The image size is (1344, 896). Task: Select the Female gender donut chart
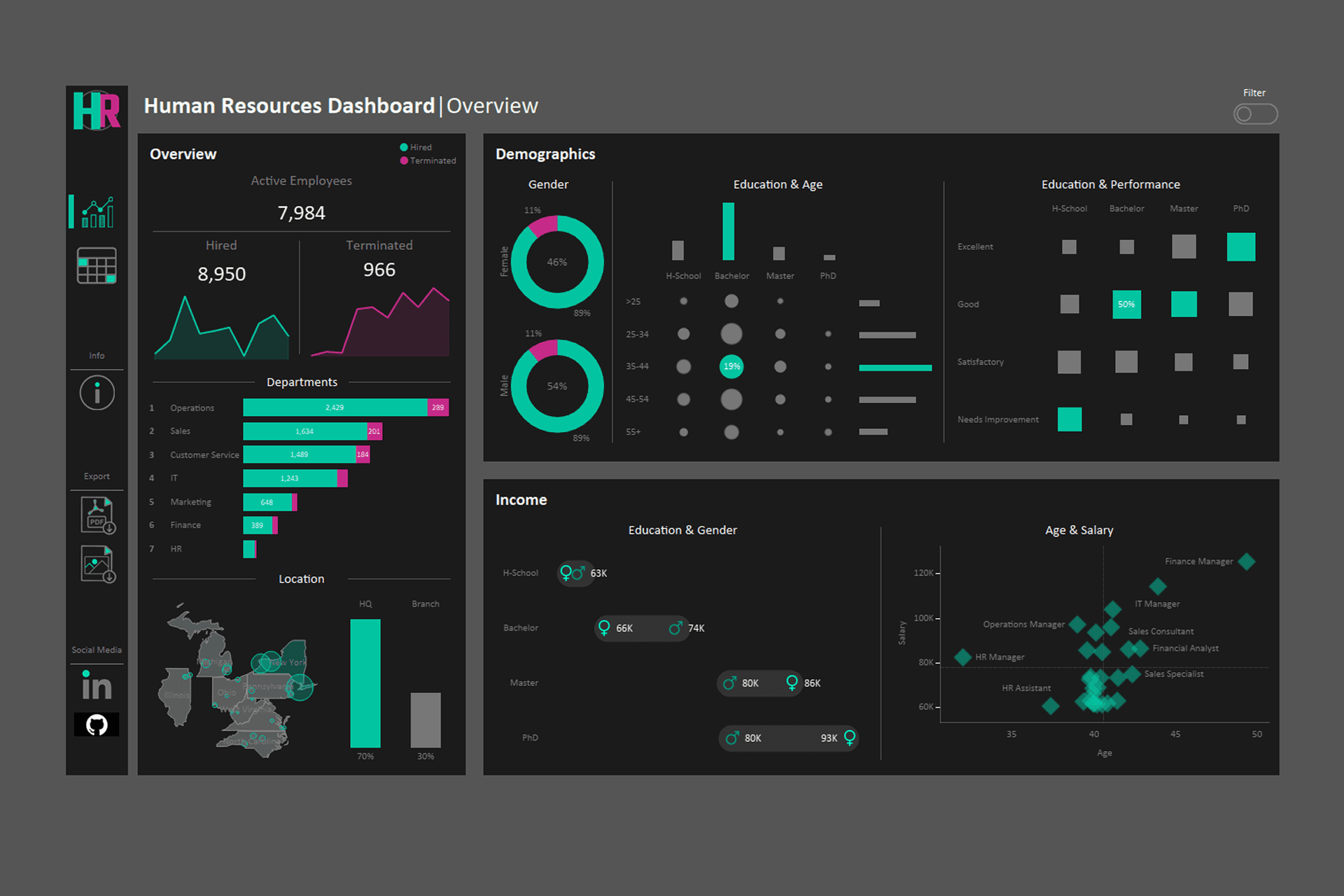(x=557, y=262)
